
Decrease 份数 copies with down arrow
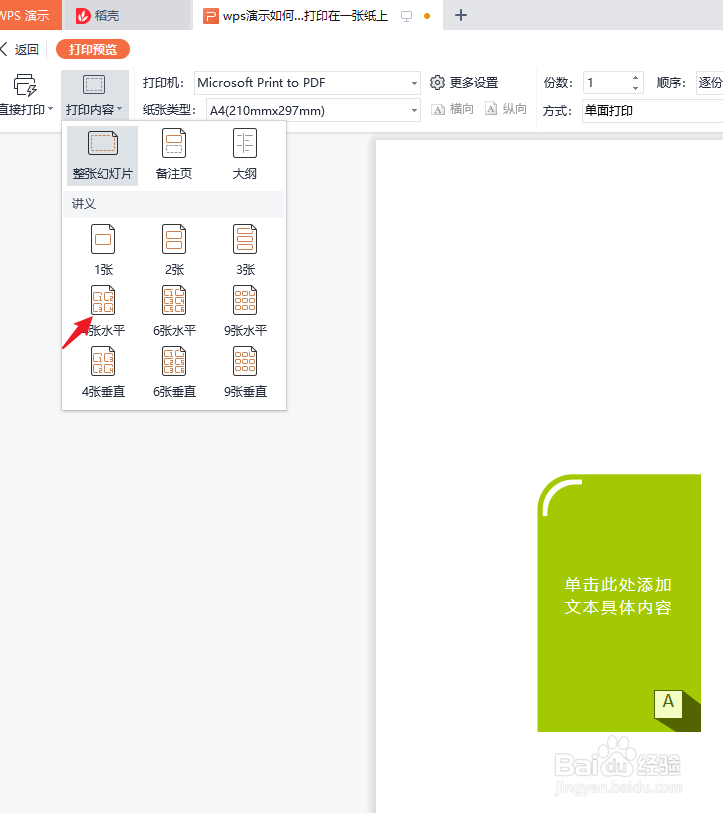coord(635,88)
